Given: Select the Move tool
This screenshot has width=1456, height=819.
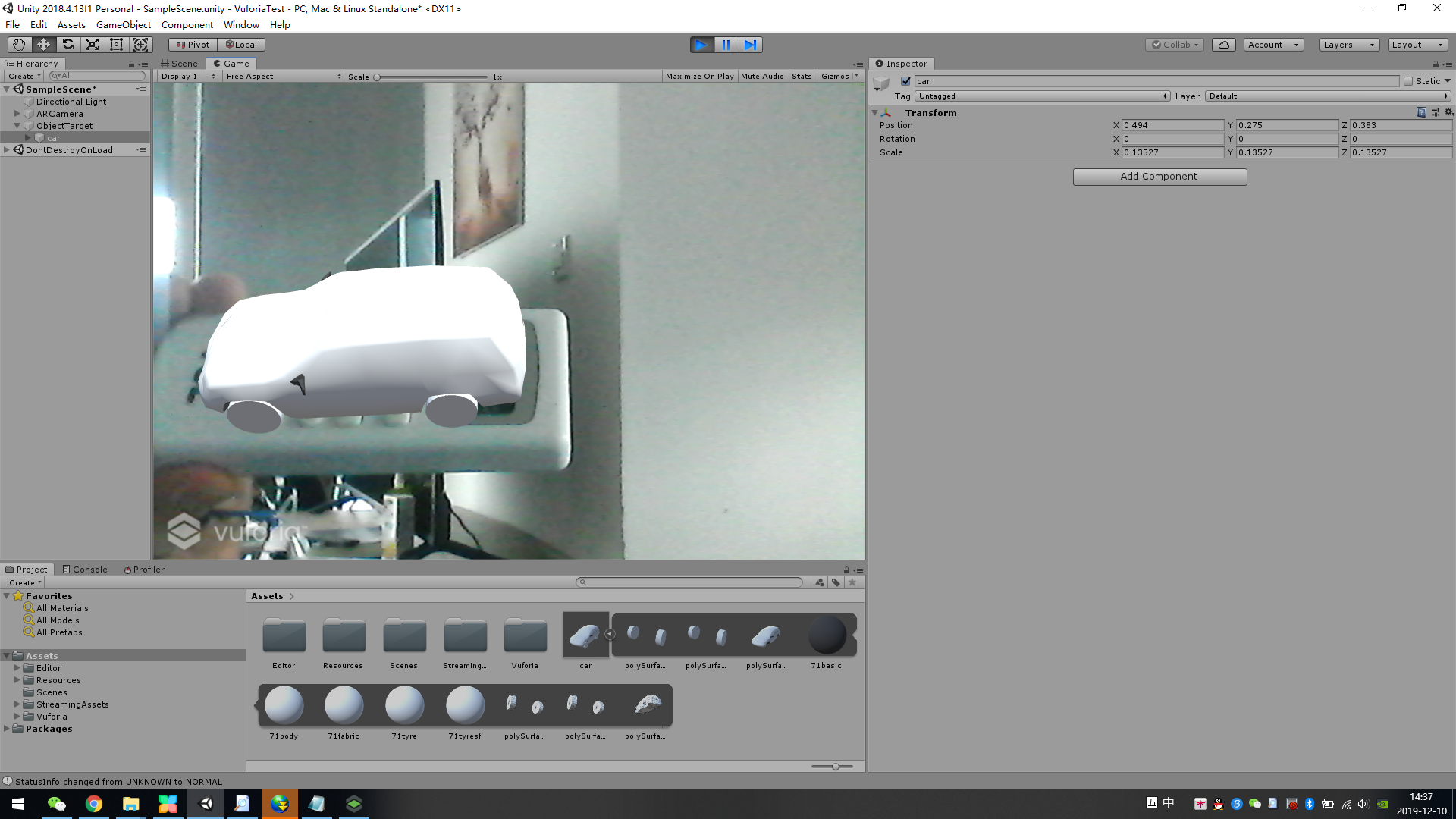Looking at the screenshot, I should point(43,45).
